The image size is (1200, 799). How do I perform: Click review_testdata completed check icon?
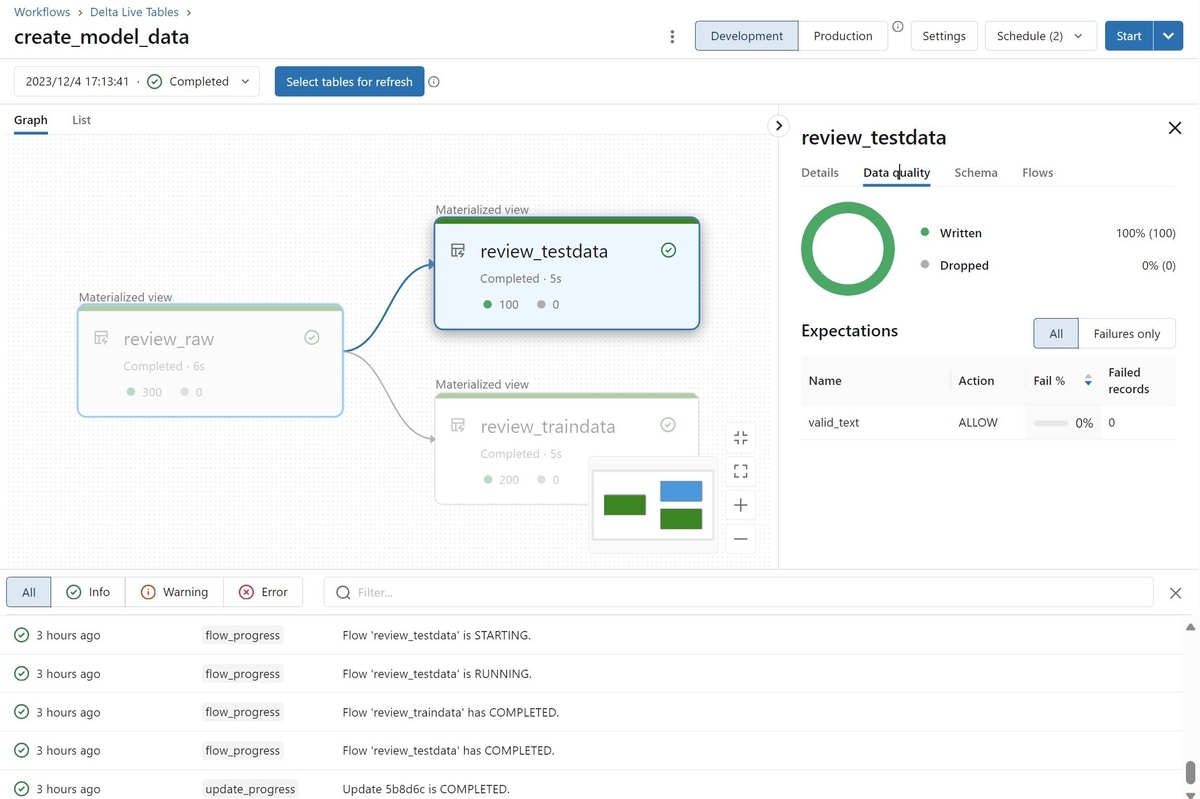click(x=669, y=250)
